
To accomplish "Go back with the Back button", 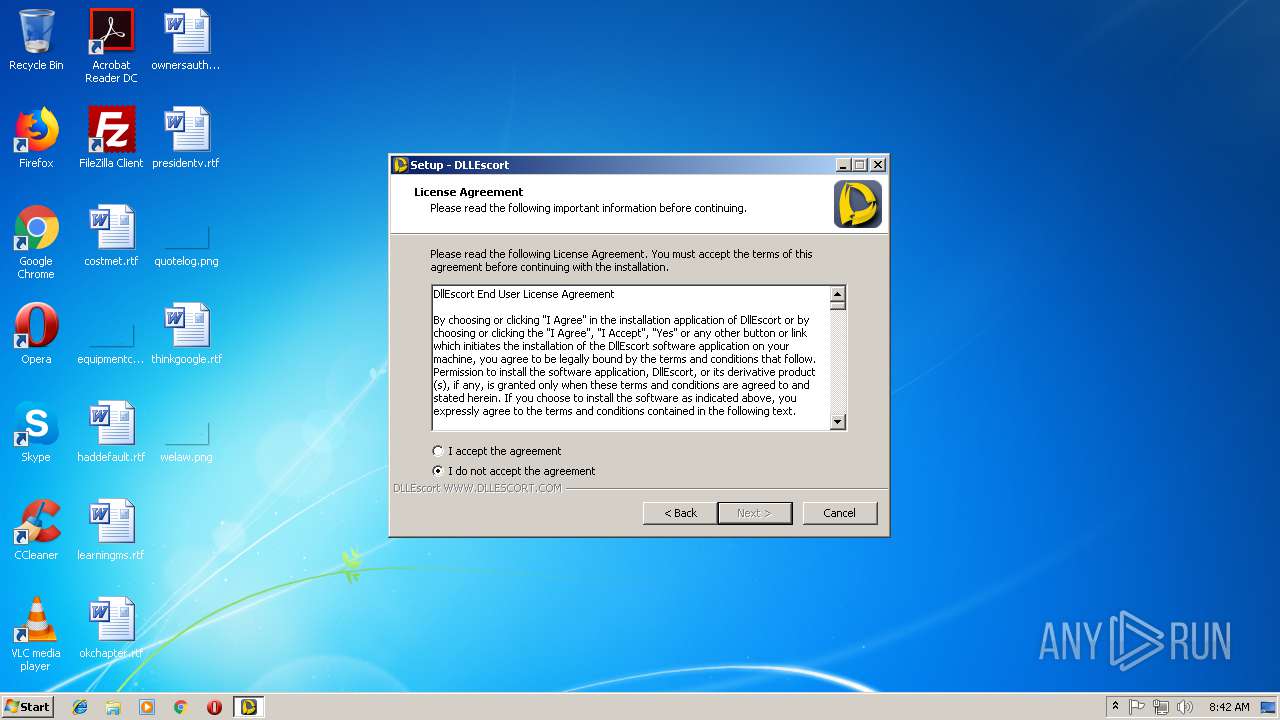I will (680, 513).
